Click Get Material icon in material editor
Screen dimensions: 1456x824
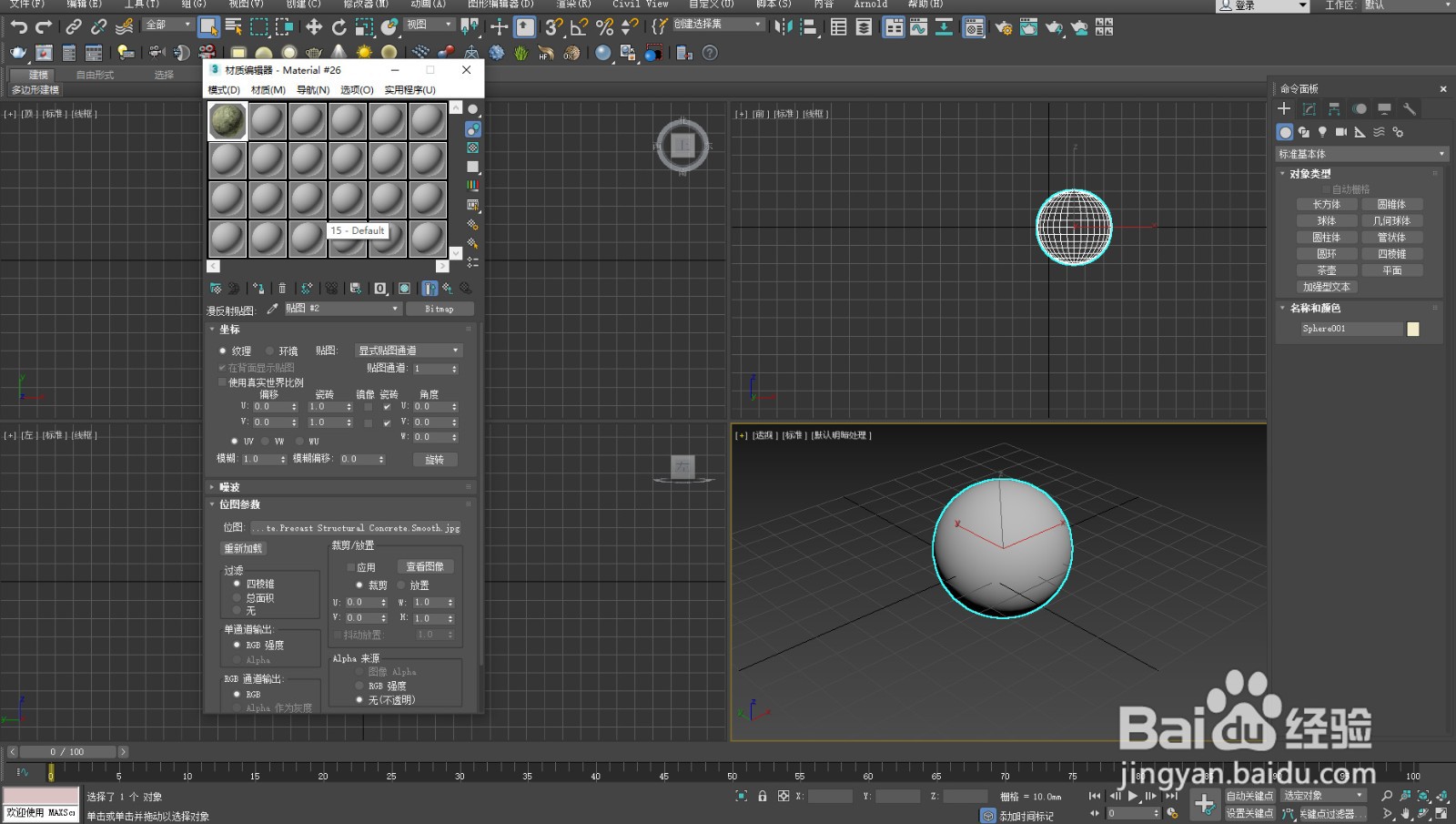coord(216,289)
